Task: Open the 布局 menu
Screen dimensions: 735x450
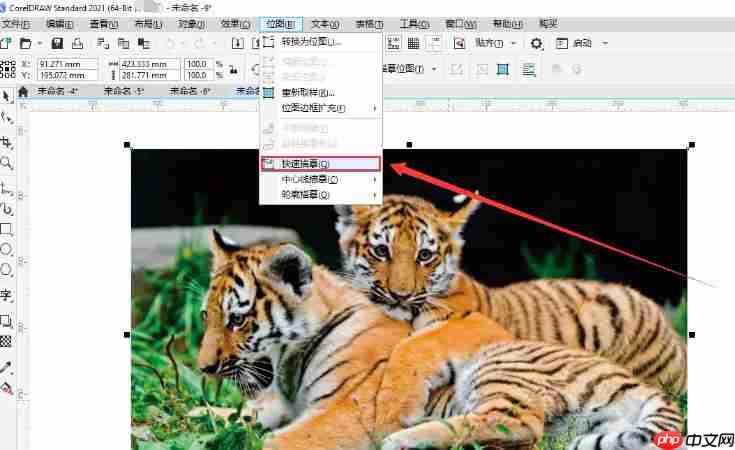Action: click(x=148, y=24)
